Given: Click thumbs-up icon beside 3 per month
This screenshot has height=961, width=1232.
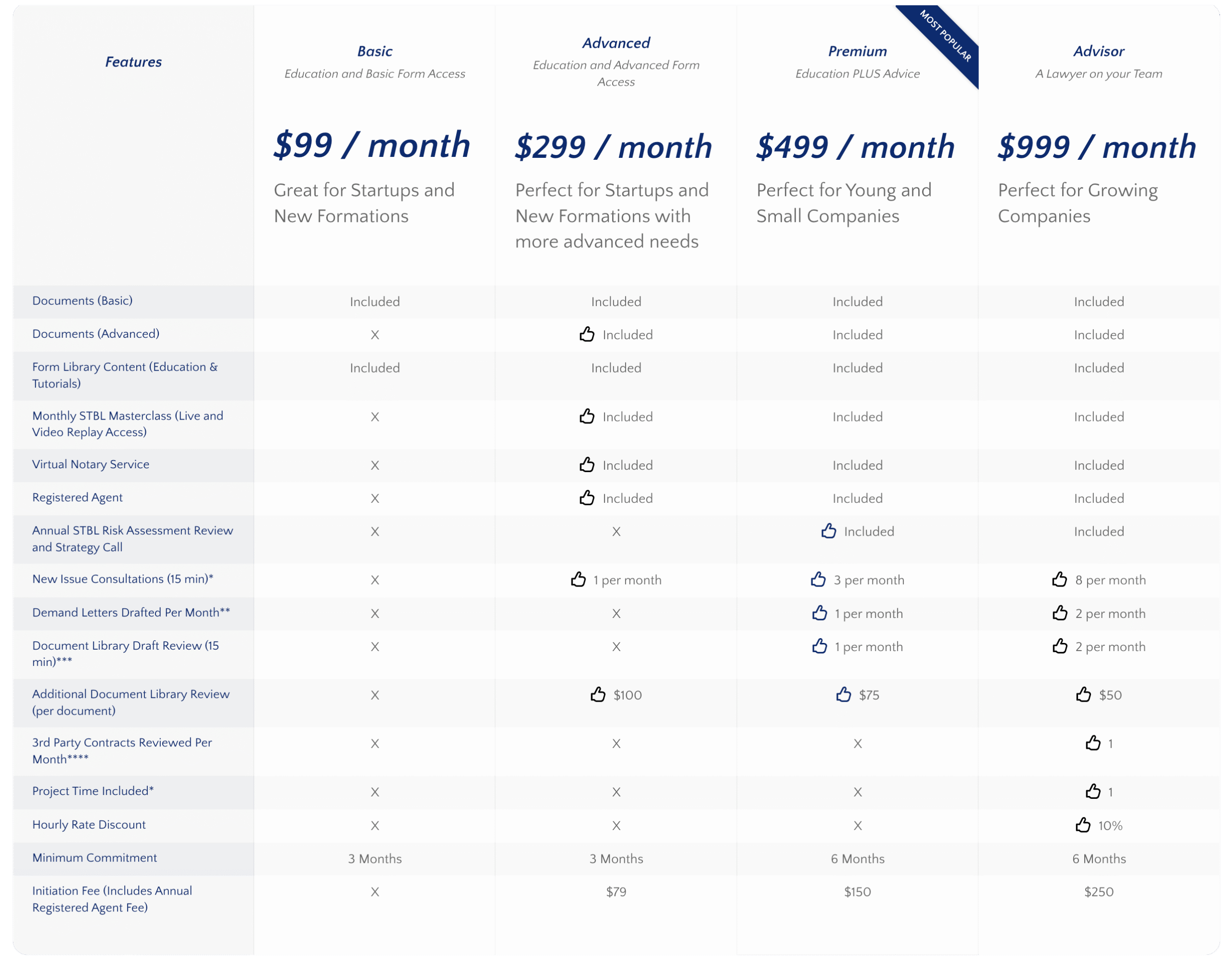Looking at the screenshot, I should coord(818,579).
